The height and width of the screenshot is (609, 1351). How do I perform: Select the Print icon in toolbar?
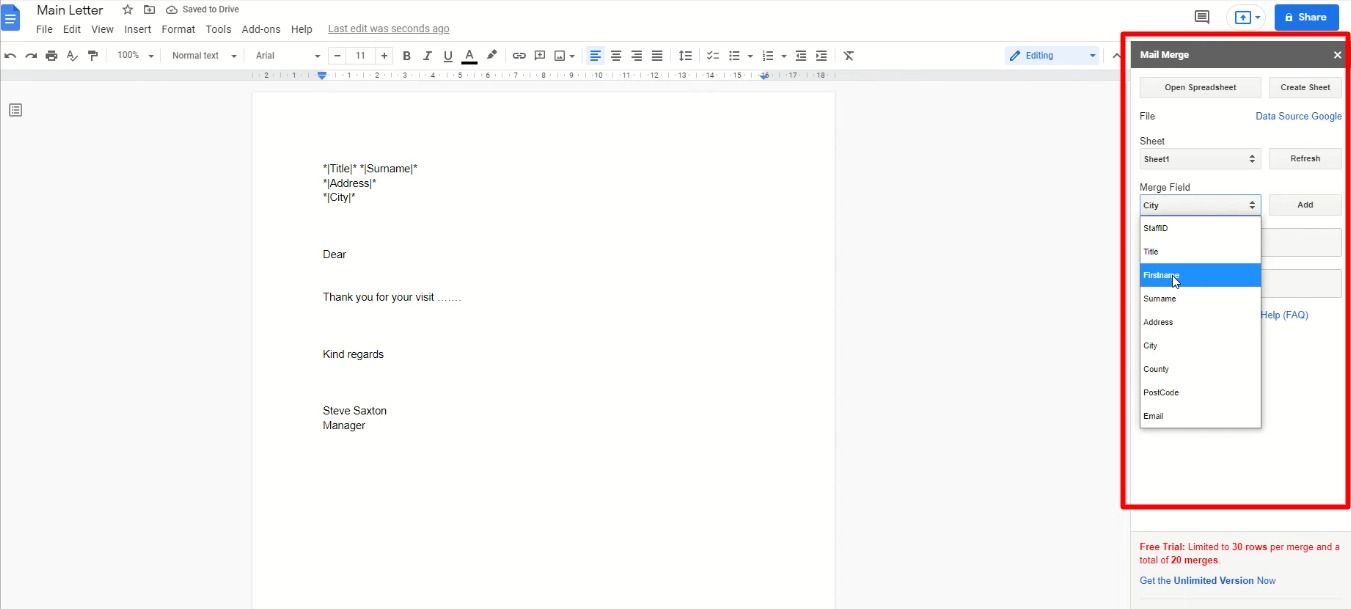(50, 55)
